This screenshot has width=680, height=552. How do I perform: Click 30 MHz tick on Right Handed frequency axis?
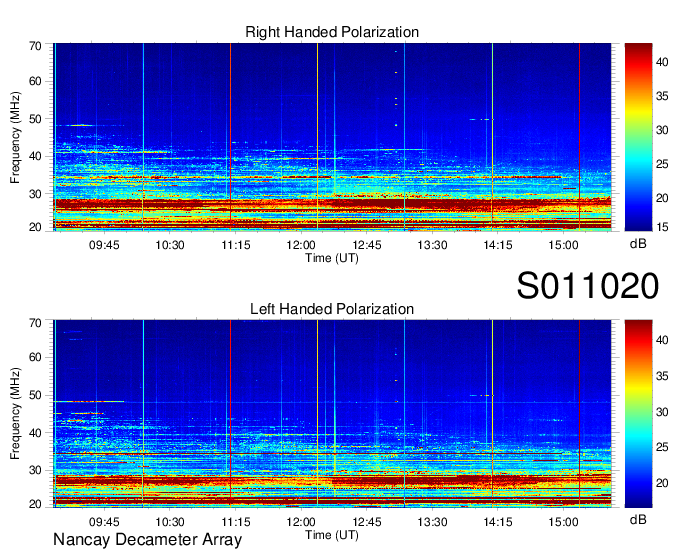35,194
